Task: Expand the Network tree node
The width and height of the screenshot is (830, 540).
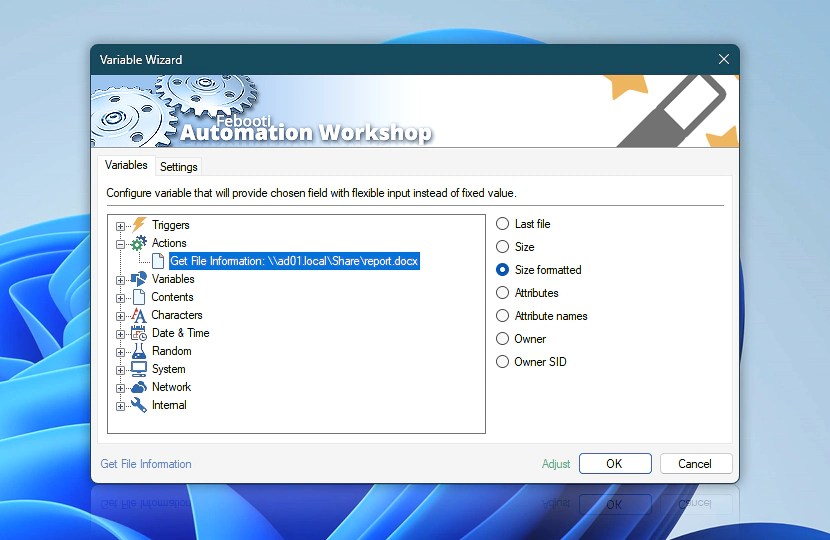Action: (x=120, y=388)
